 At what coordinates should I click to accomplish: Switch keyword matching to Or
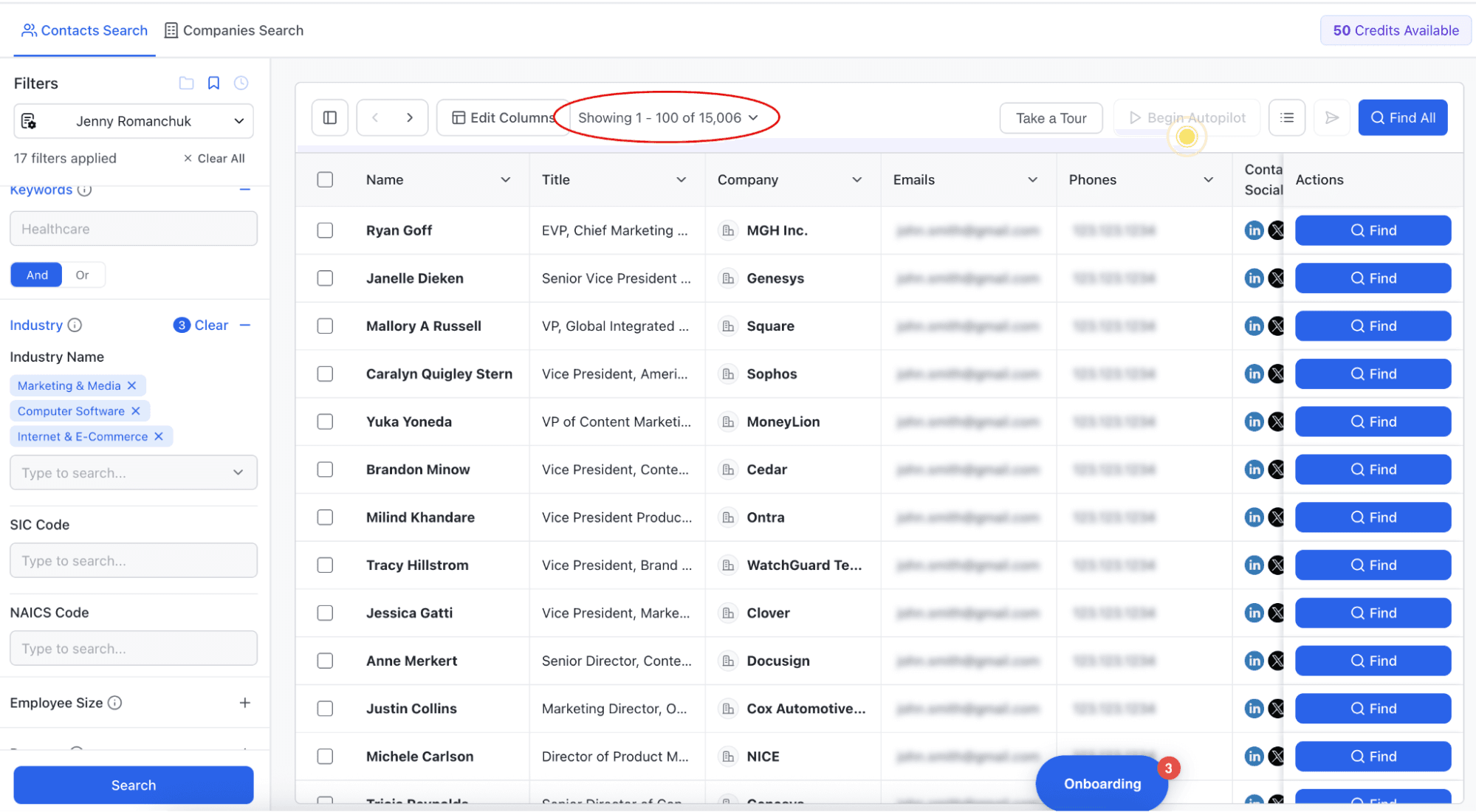click(x=83, y=274)
